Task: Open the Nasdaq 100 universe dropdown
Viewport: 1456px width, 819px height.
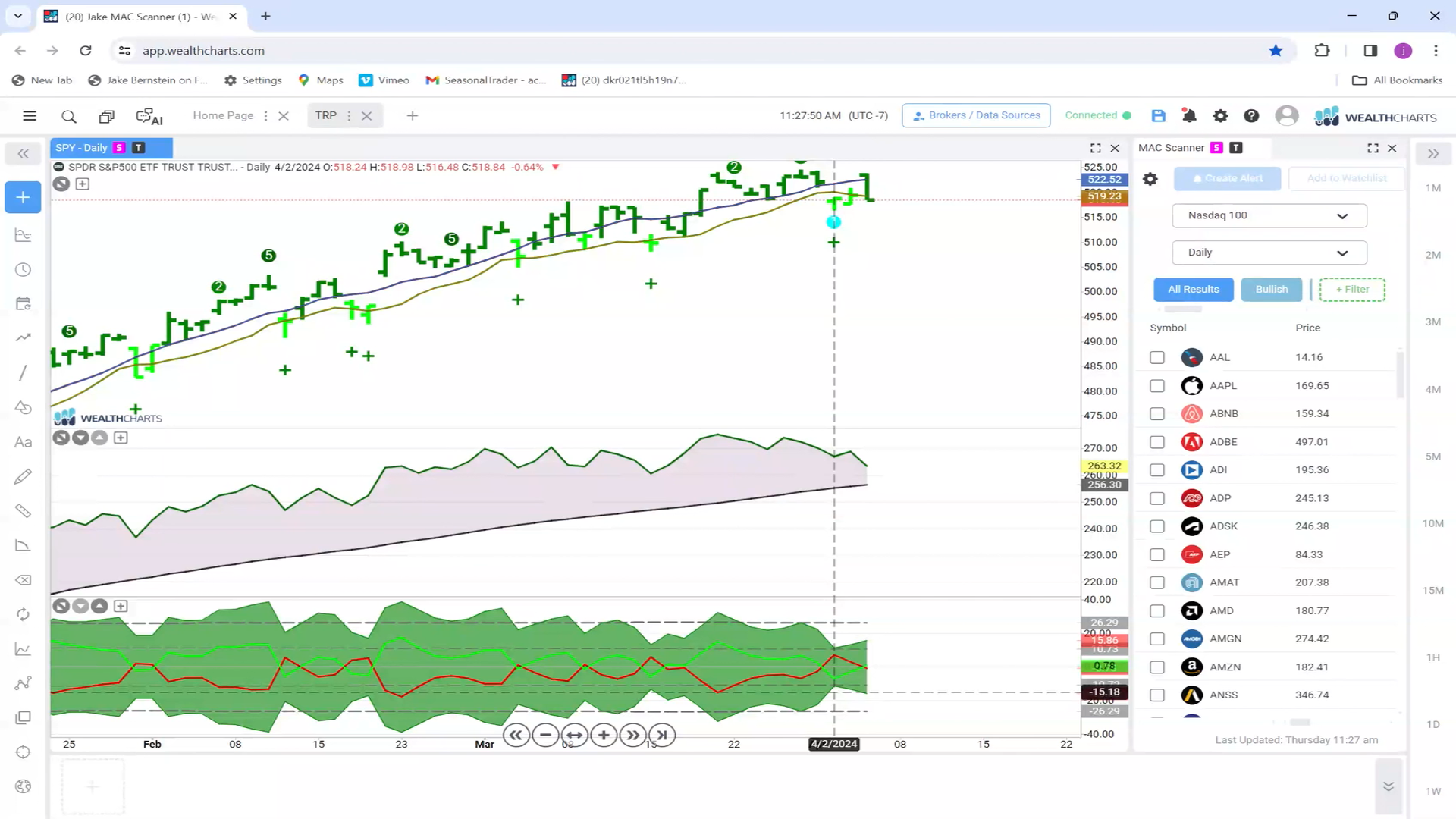Action: (x=1269, y=215)
